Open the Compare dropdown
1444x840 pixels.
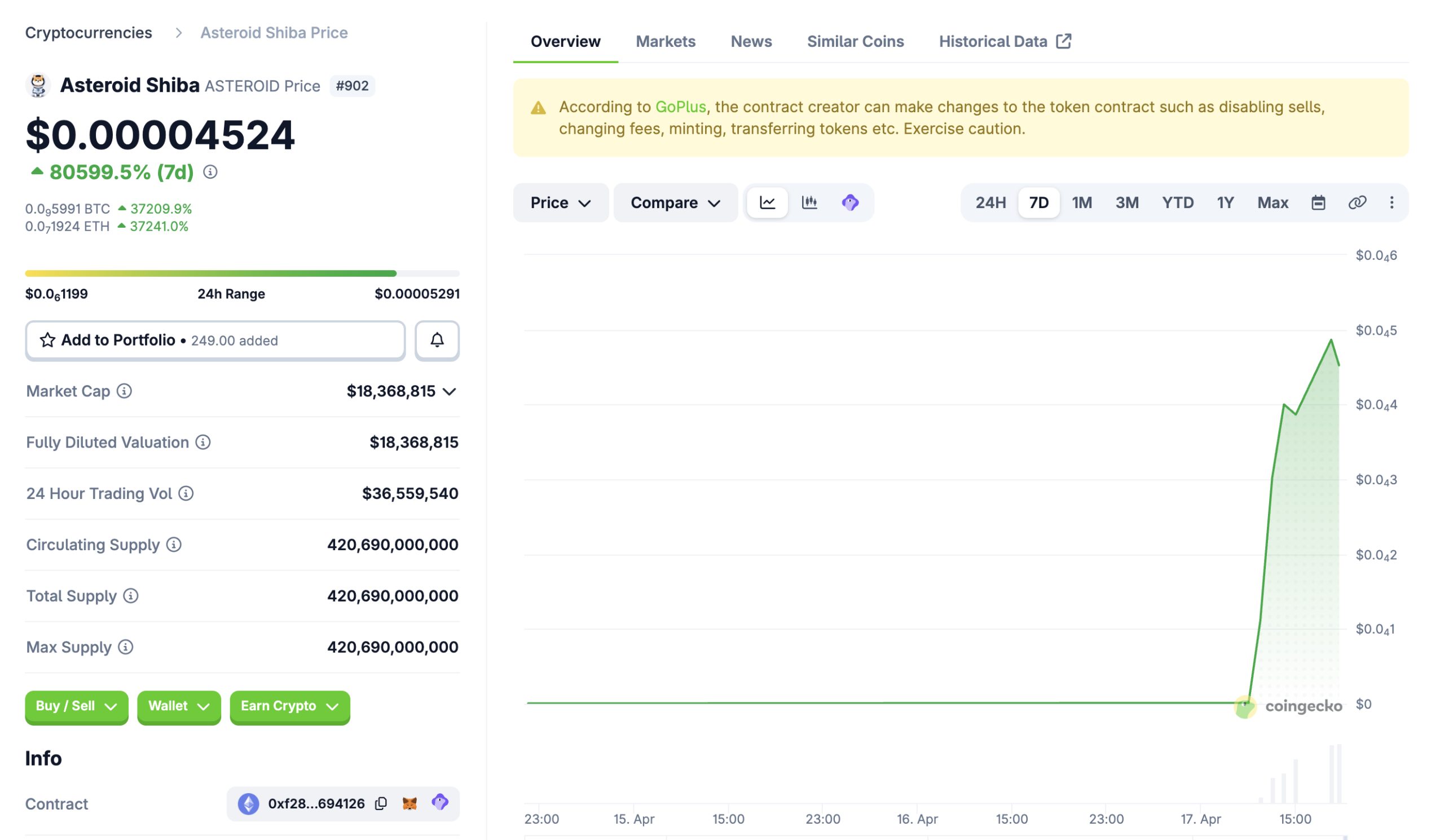(x=675, y=203)
